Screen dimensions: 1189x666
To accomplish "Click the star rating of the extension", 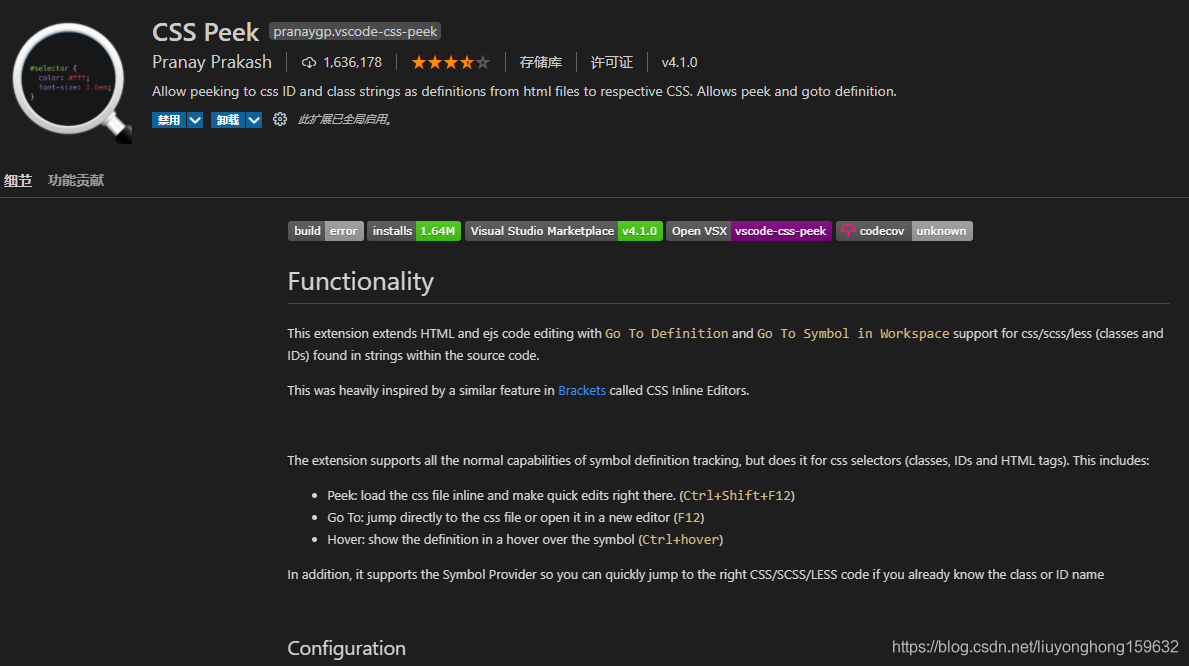I will click(450, 62).
